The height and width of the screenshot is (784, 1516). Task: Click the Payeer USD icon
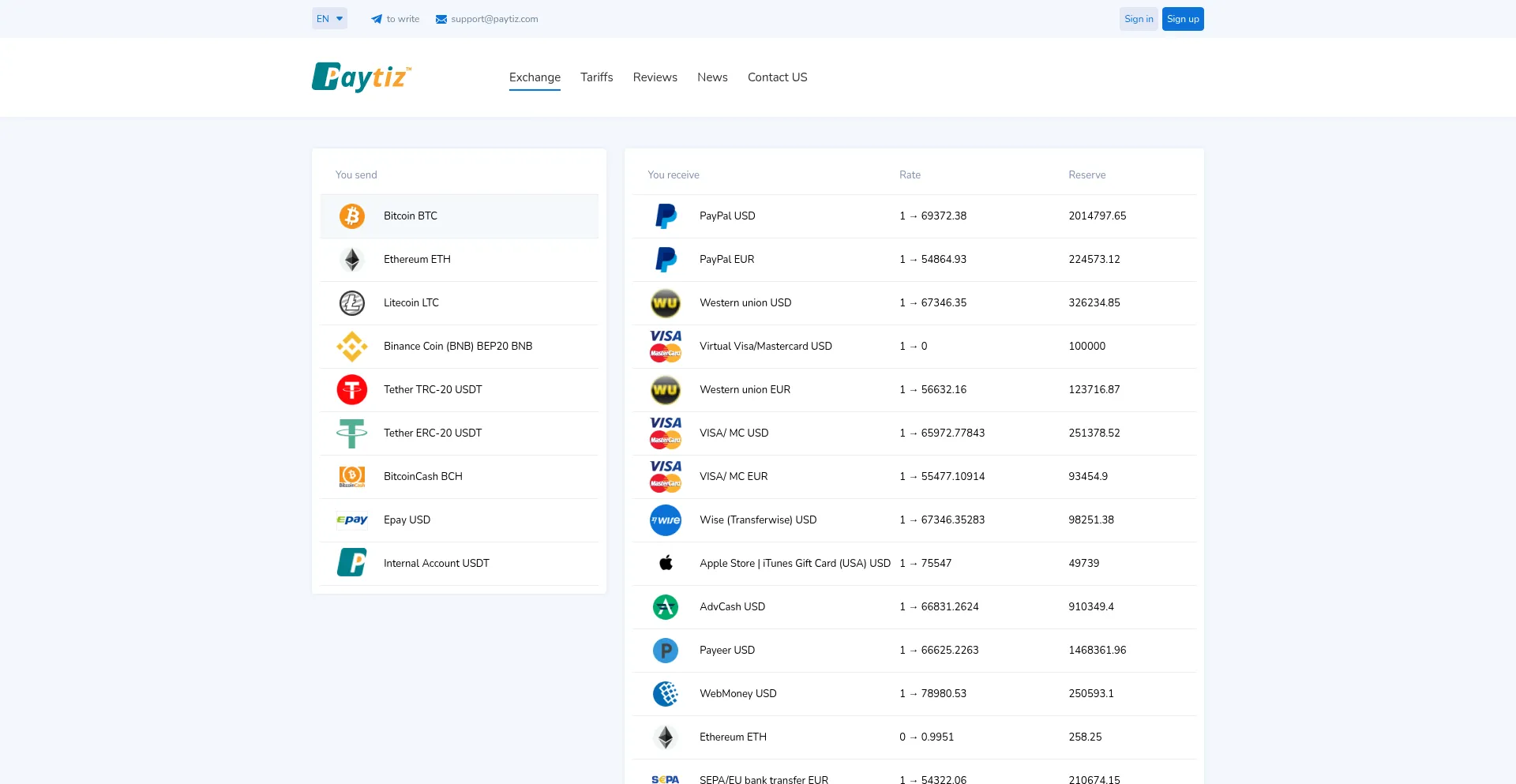point(666,651)
